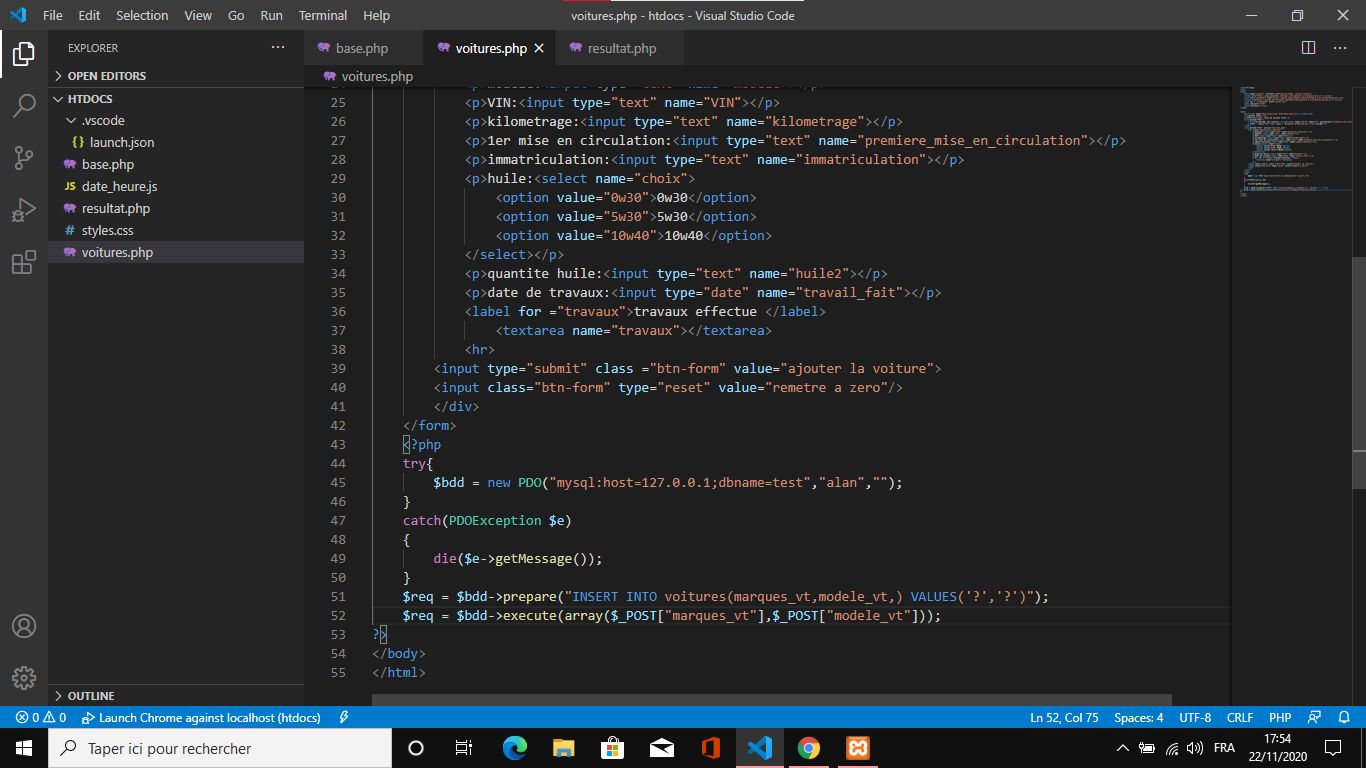Image resolution: width=1366 pixels, height=768 pixels.
Task: Collapse the .vscode folder
Action: (x=176, y=120)
